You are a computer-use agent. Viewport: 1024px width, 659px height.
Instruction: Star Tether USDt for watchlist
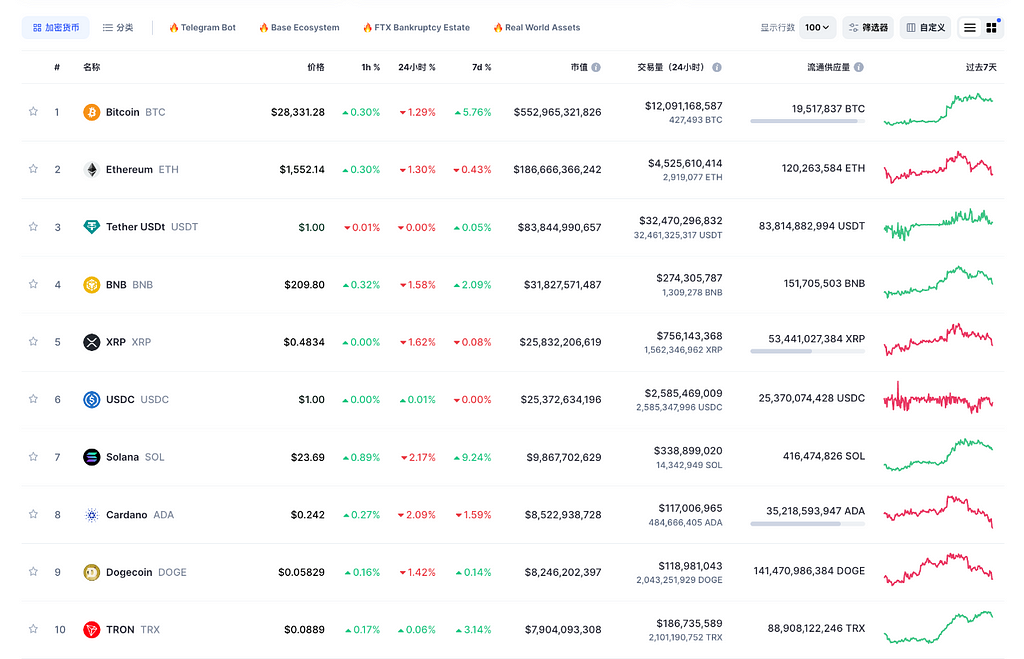tap(33, 227)
